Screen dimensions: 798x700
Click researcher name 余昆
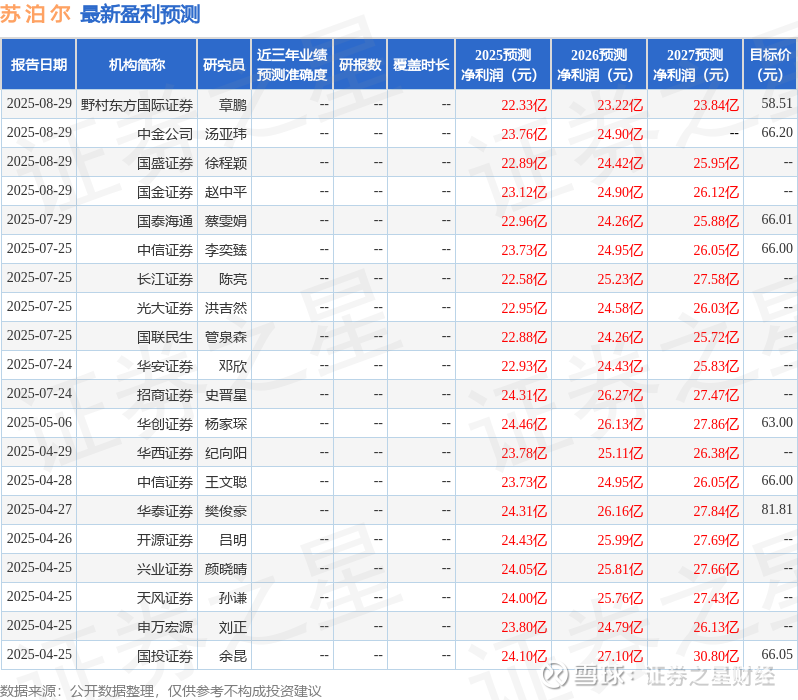point(233,656)
